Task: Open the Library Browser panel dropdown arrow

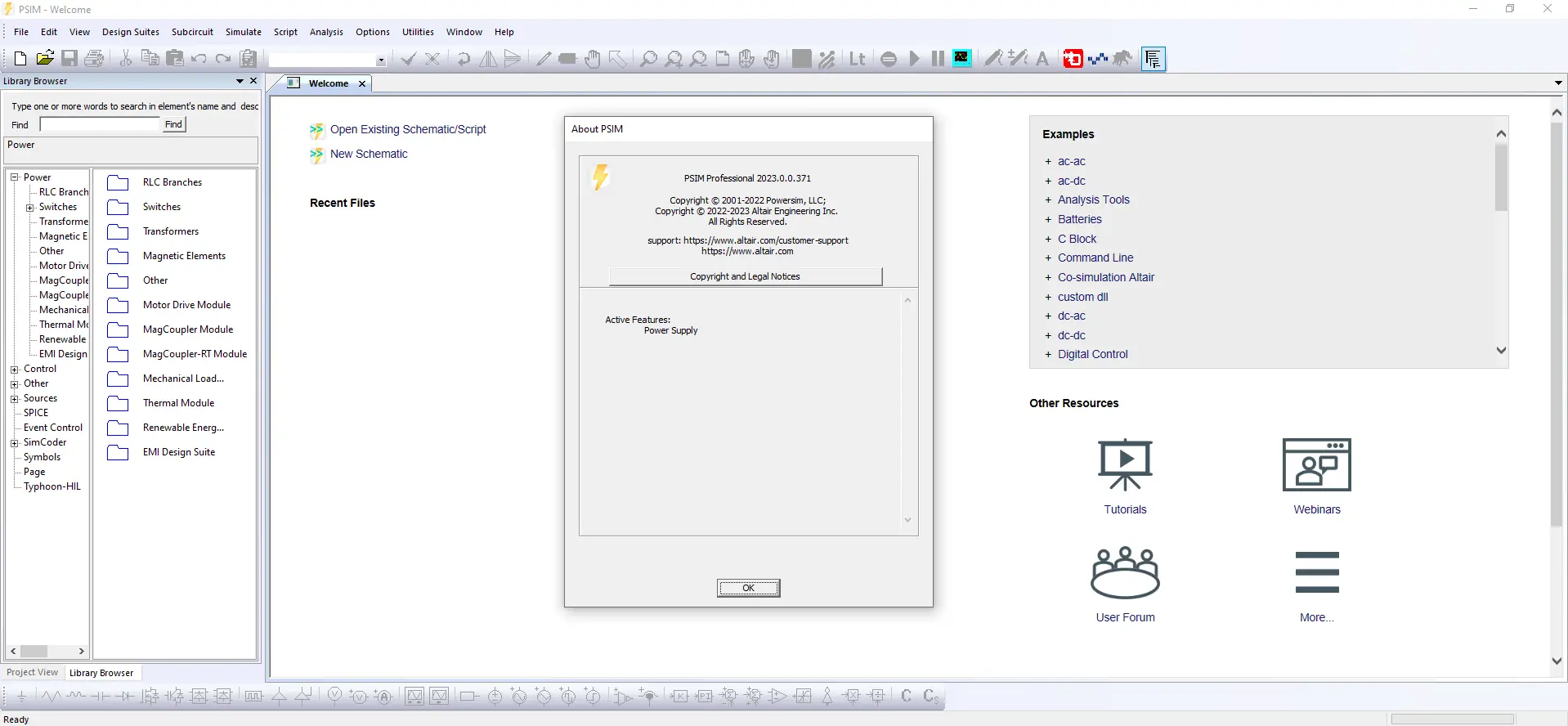Action: click(240, 81)
